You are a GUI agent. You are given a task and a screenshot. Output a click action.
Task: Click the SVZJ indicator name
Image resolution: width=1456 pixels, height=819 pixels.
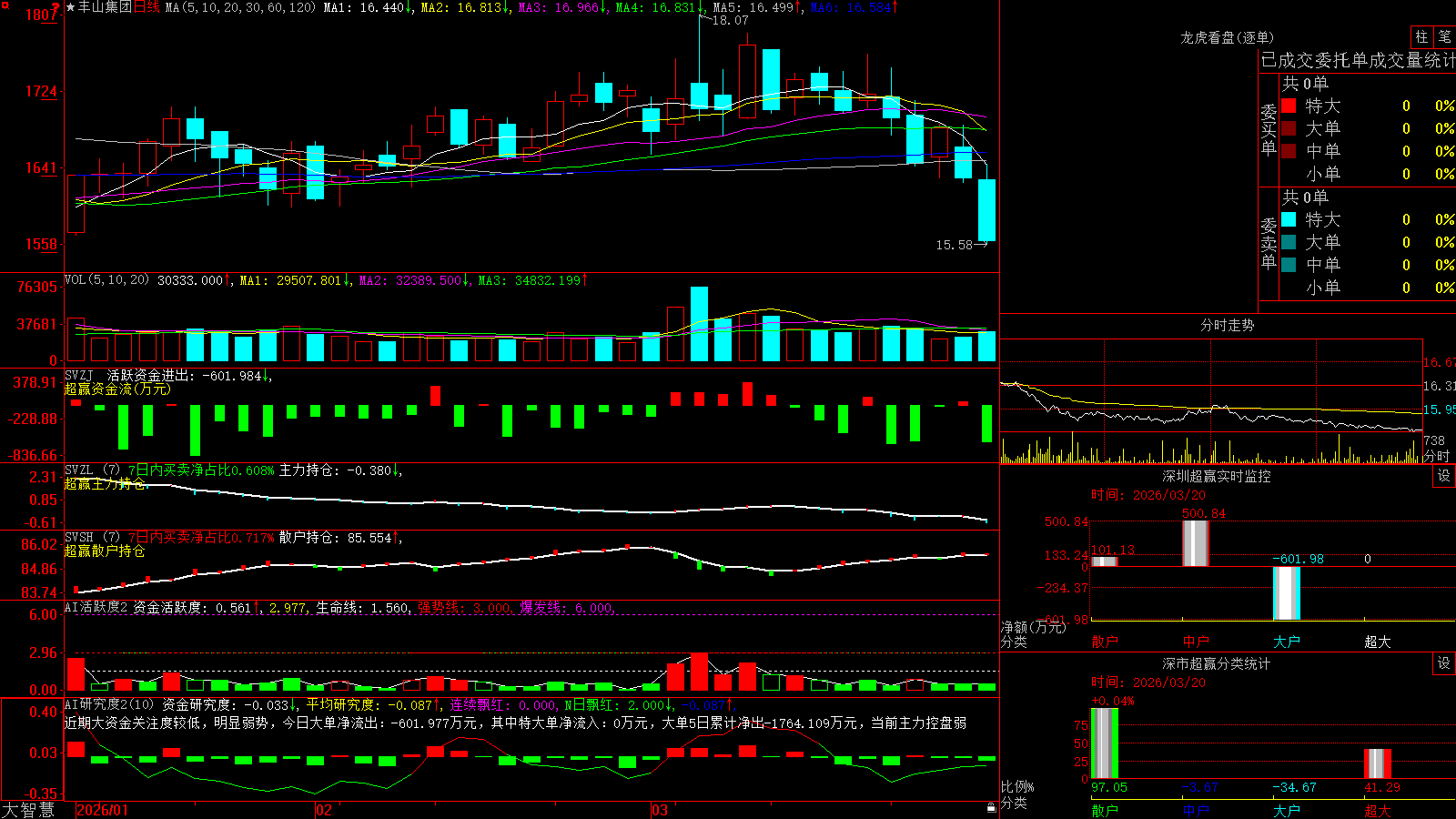tap(78, 375)
